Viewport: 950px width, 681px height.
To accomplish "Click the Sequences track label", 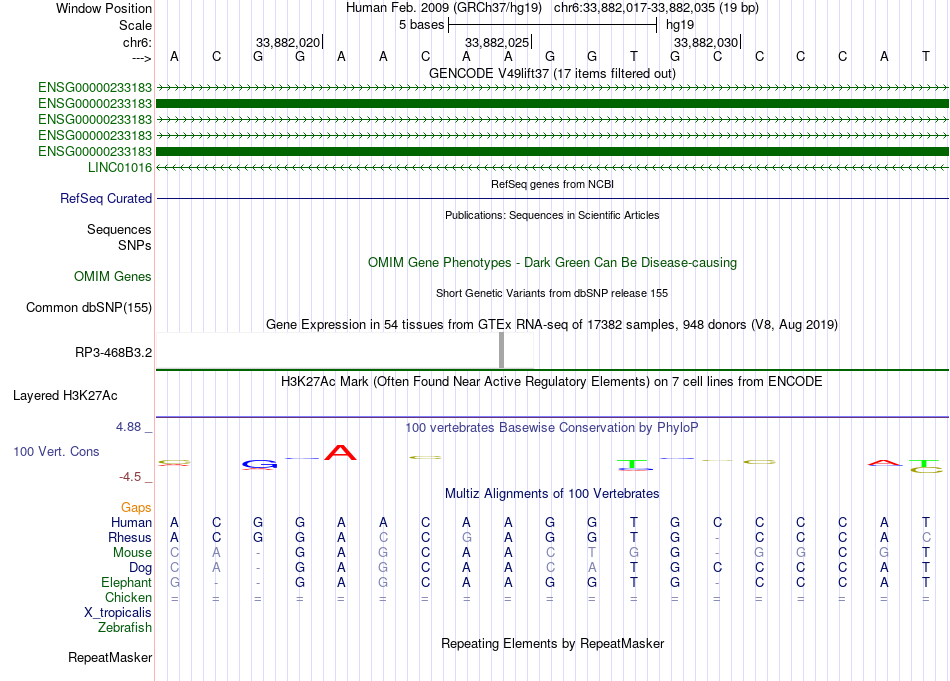I will click(x=119, y=230).
